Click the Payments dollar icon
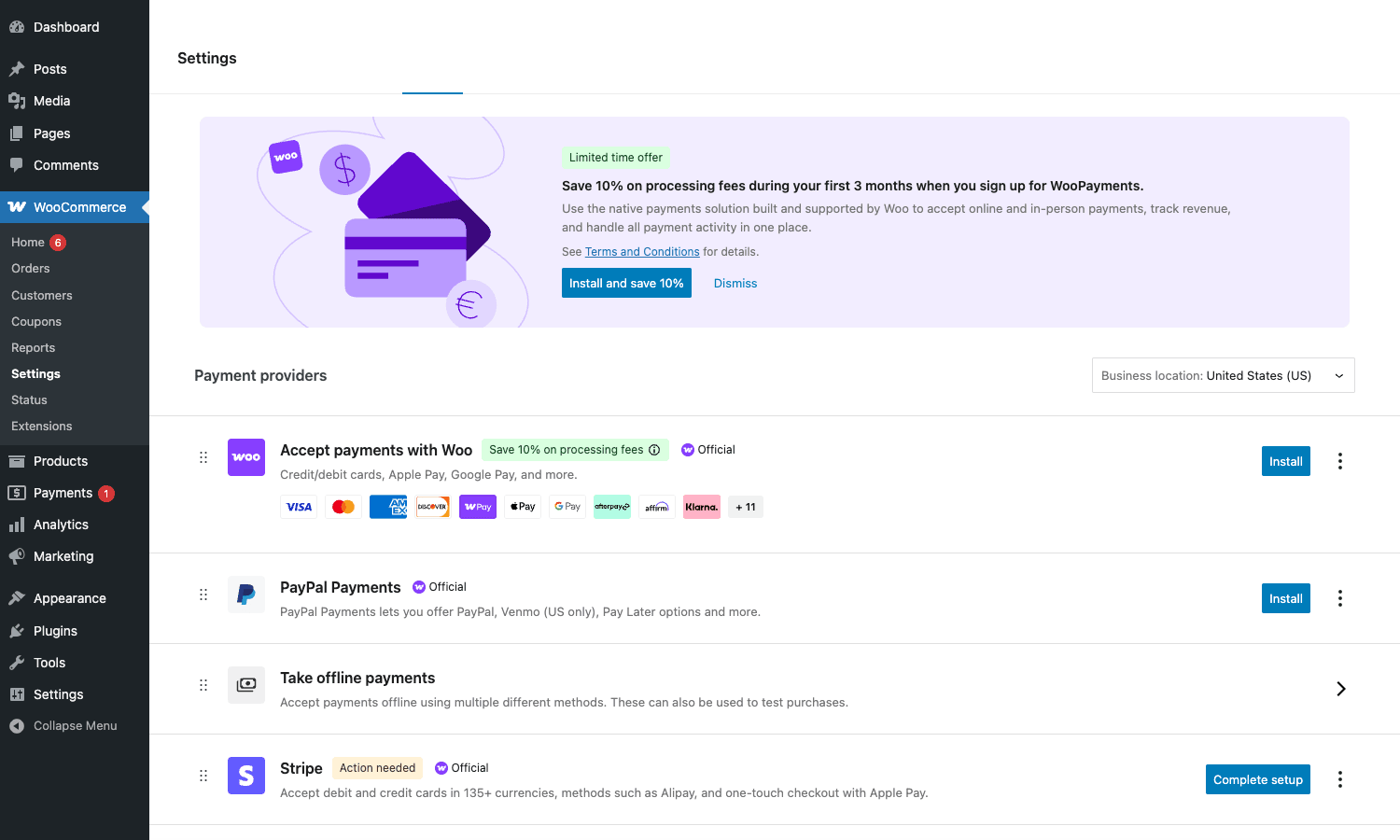 (17, 493)
